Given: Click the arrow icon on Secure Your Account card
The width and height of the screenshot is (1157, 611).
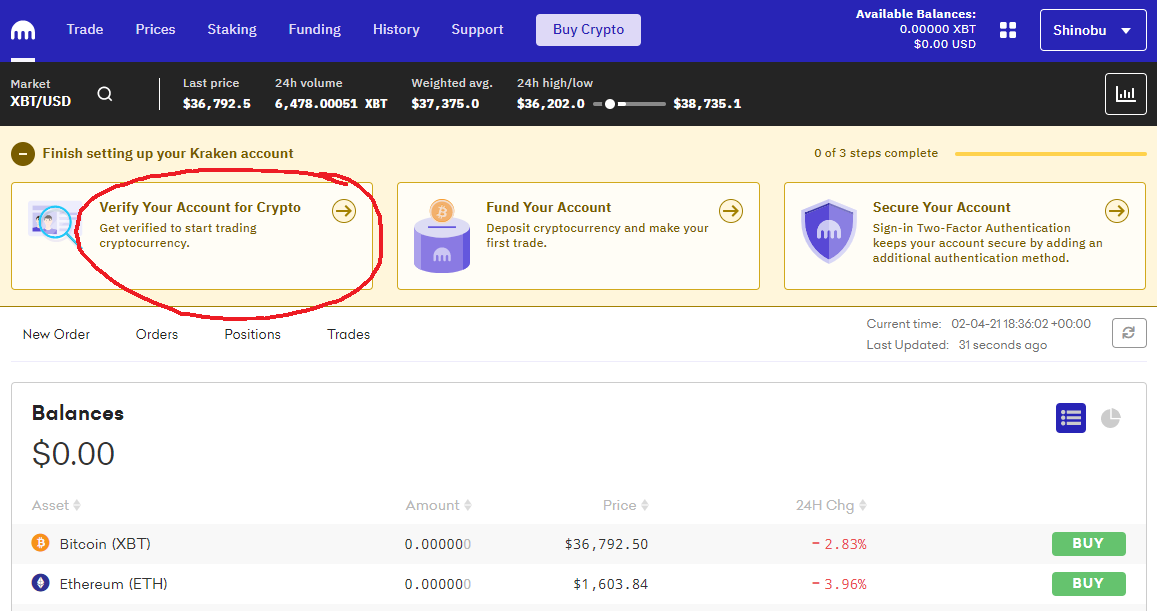Looking at the screenshot, I should [x=1117, y=211].
